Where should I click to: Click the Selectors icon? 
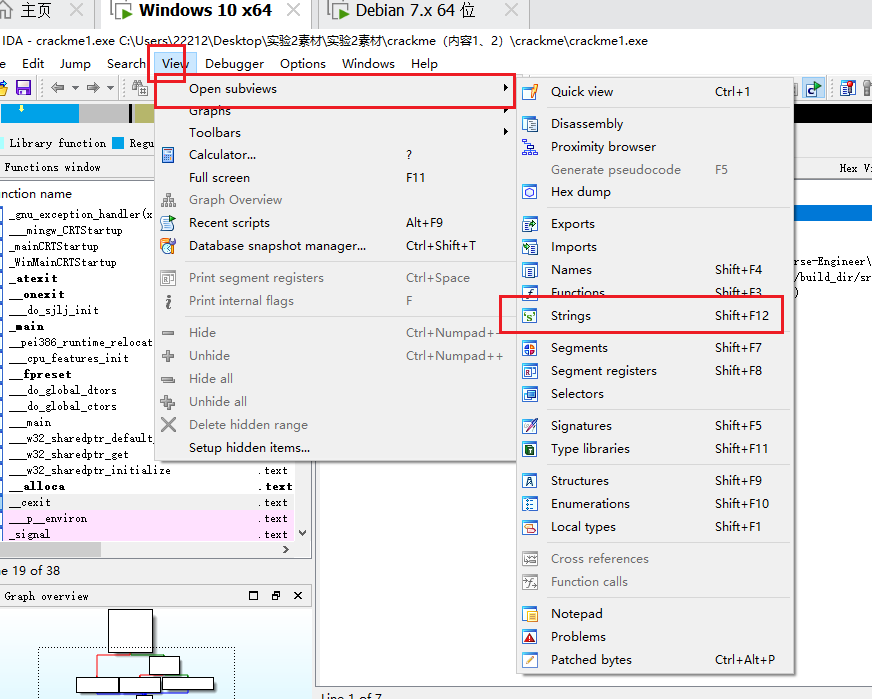[530, 394]
